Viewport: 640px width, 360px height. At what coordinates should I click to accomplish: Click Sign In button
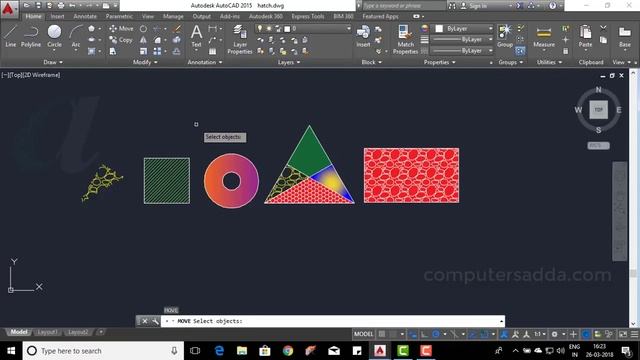(x=473, y=6)
